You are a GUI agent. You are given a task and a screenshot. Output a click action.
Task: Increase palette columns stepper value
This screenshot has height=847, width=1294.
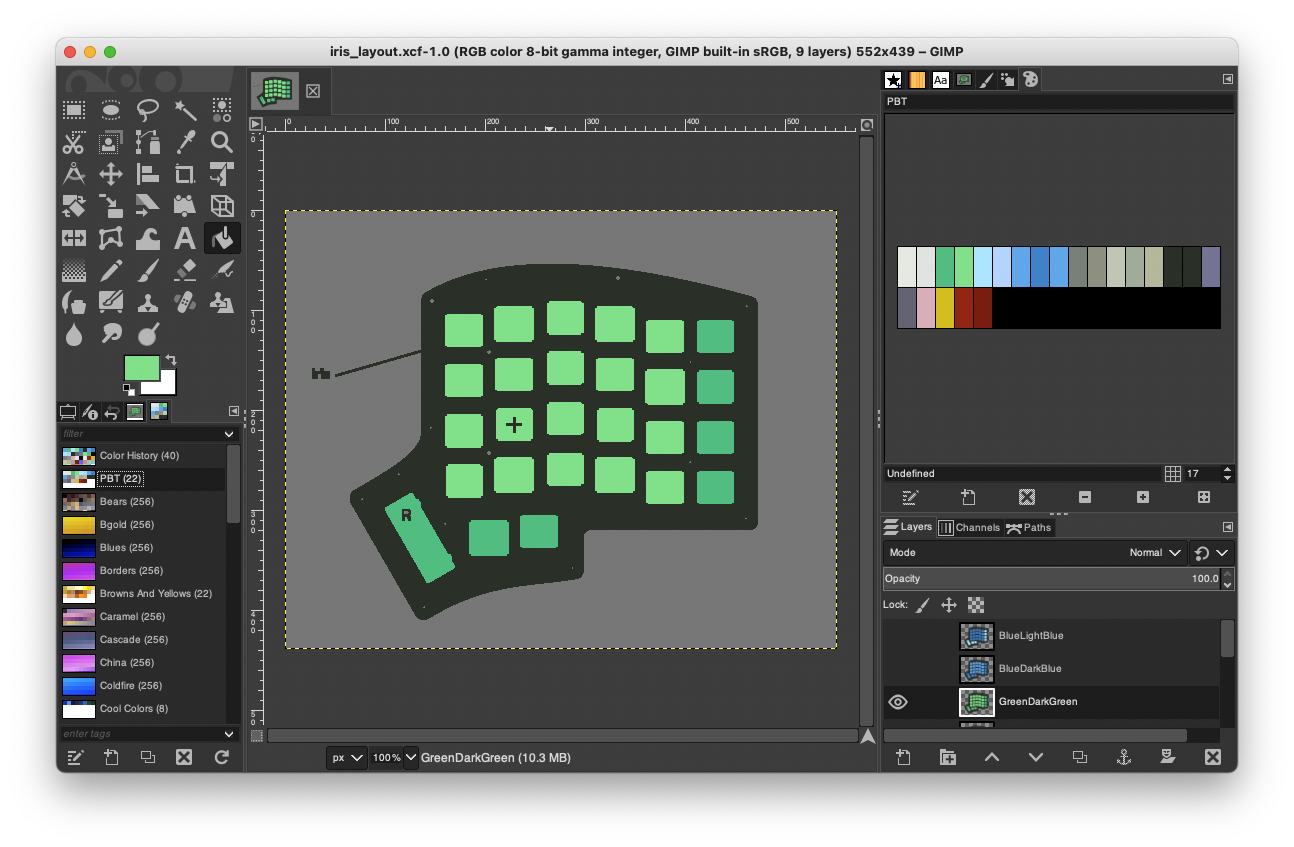point(1228,469)
